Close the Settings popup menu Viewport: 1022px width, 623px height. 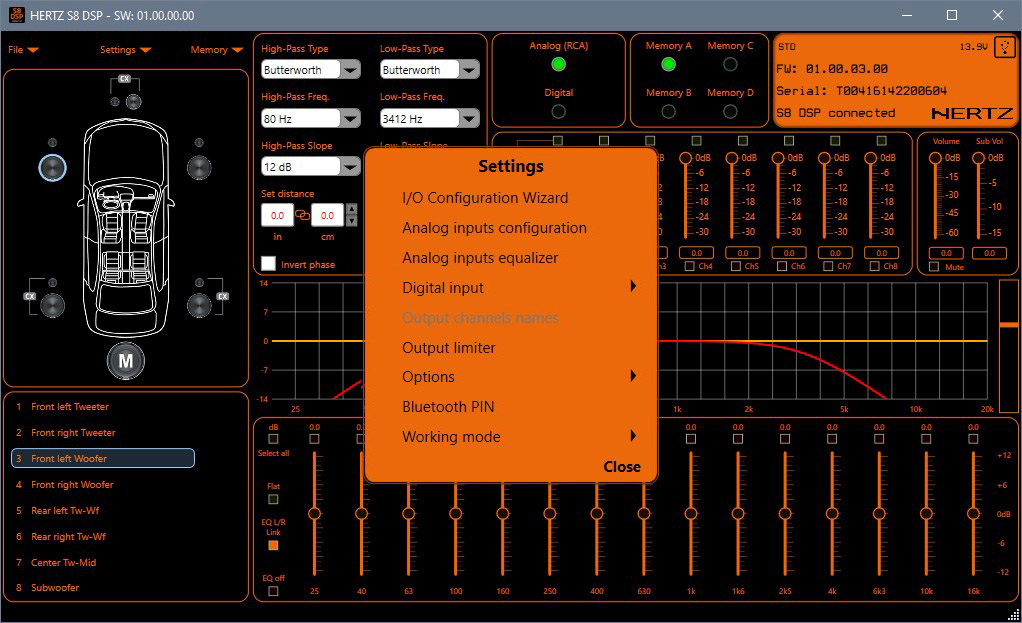coord(622,467)
